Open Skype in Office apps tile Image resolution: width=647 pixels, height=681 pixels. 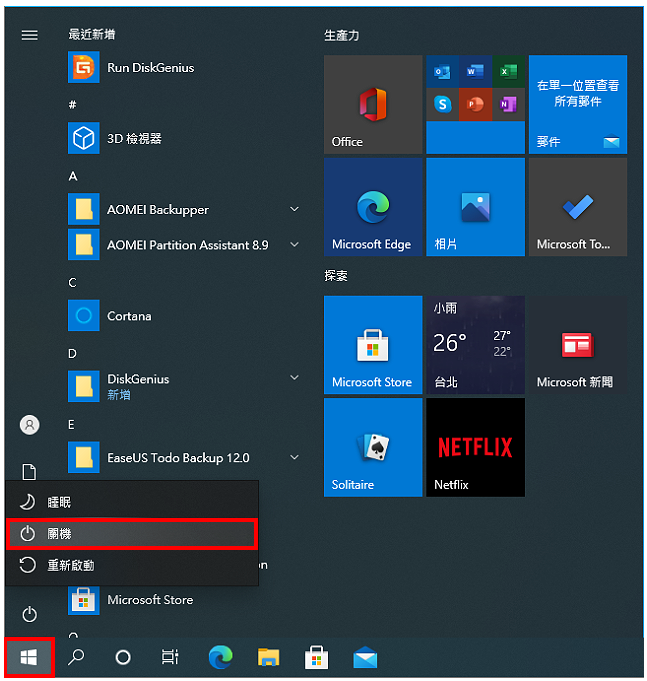pyautogui.click(x=442, y=104)
